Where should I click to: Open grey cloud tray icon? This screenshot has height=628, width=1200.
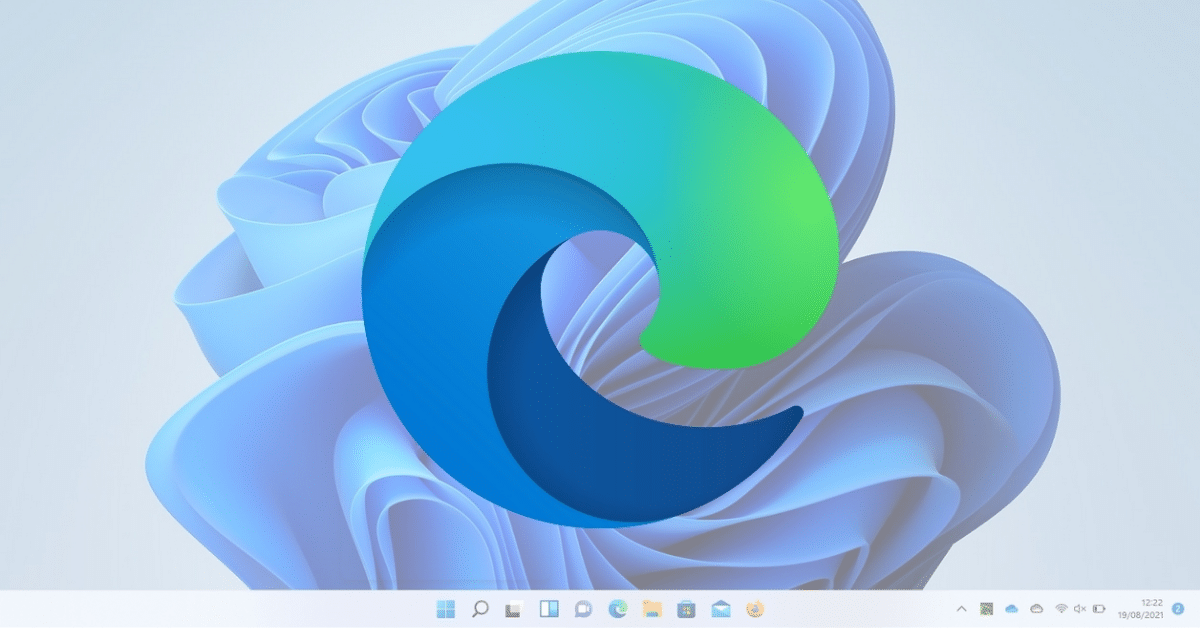(x=1036, y=608)
